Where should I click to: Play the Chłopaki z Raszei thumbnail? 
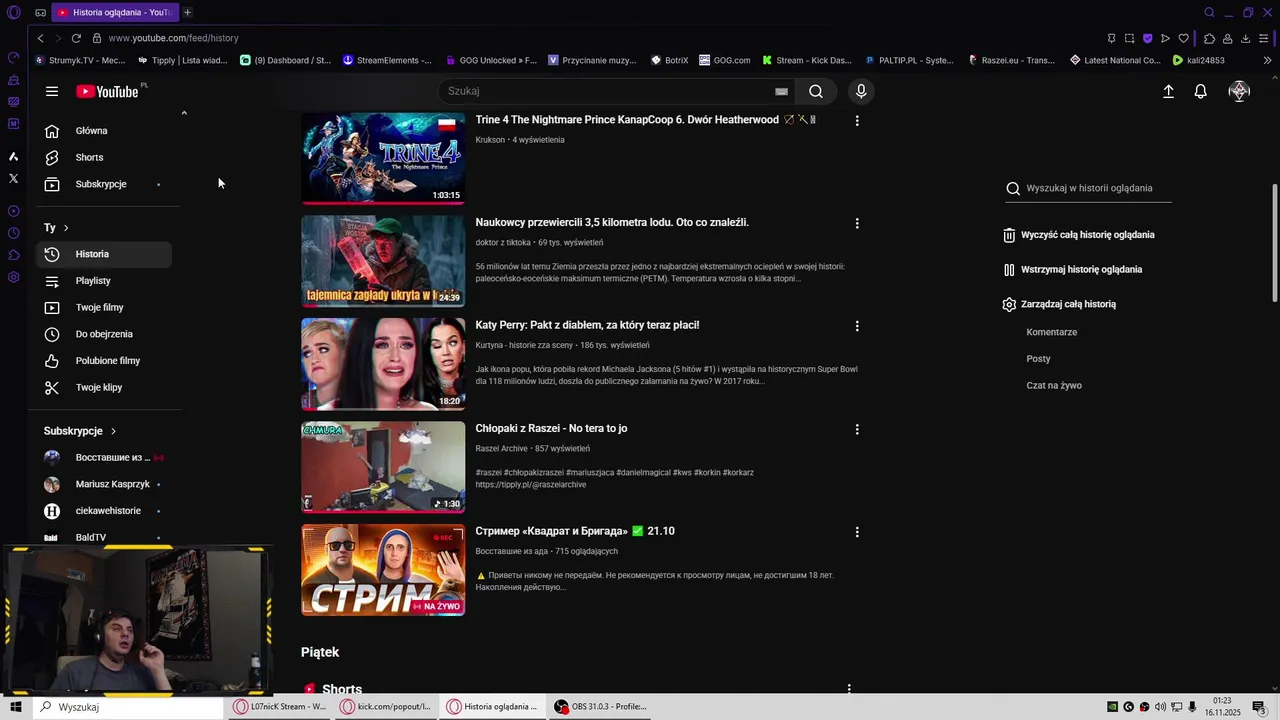click(x=383, y=467)
